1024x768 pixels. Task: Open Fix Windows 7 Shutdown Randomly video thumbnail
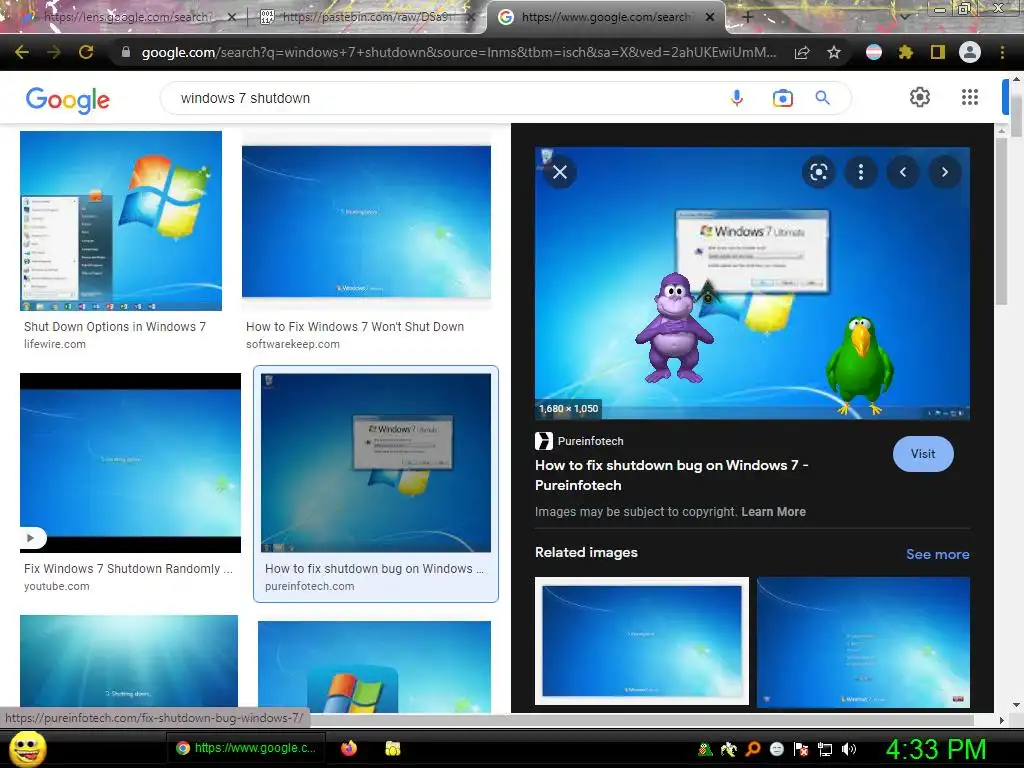(131, 463)
